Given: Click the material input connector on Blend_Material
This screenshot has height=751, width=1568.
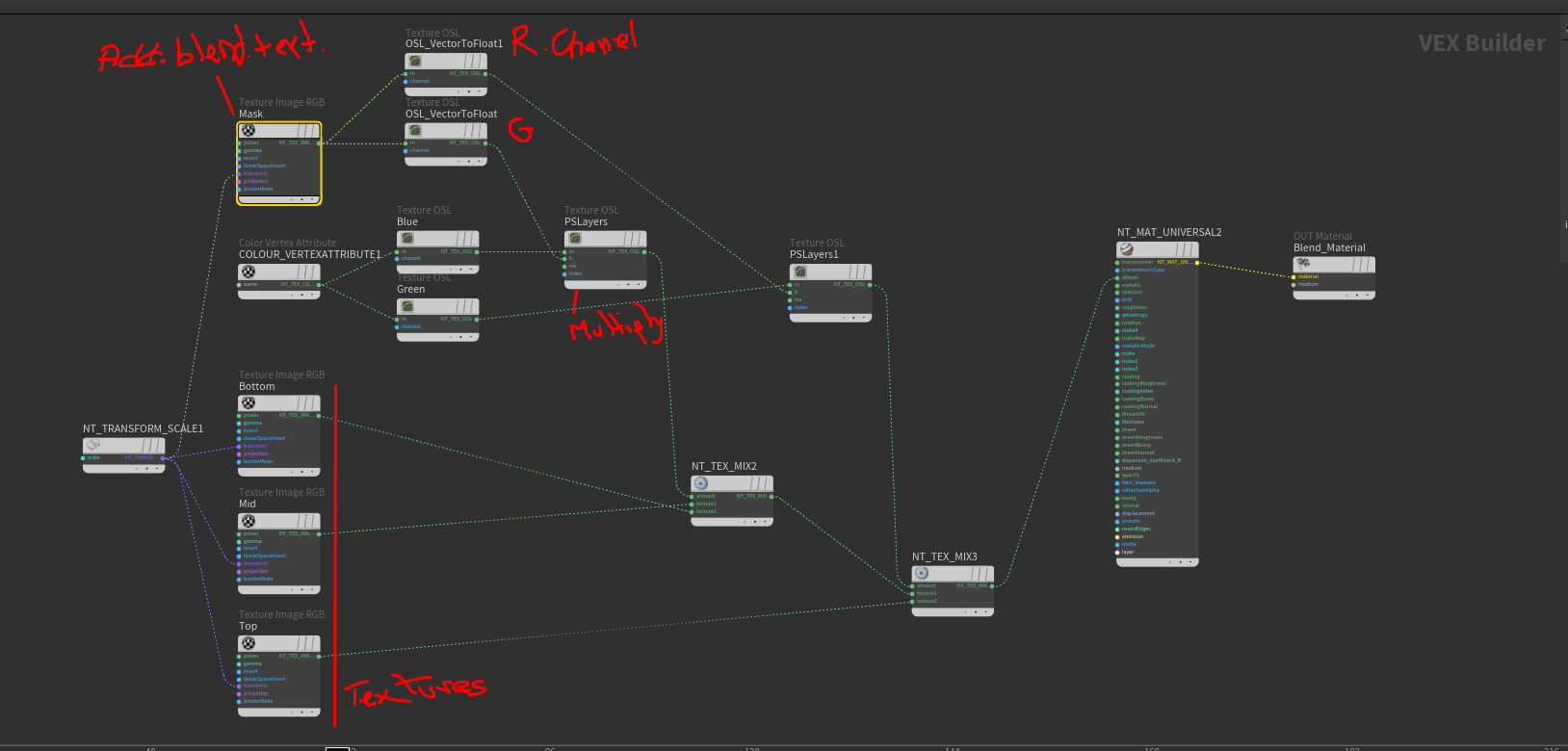Looking at the screenshot, I should (1294, 276).
